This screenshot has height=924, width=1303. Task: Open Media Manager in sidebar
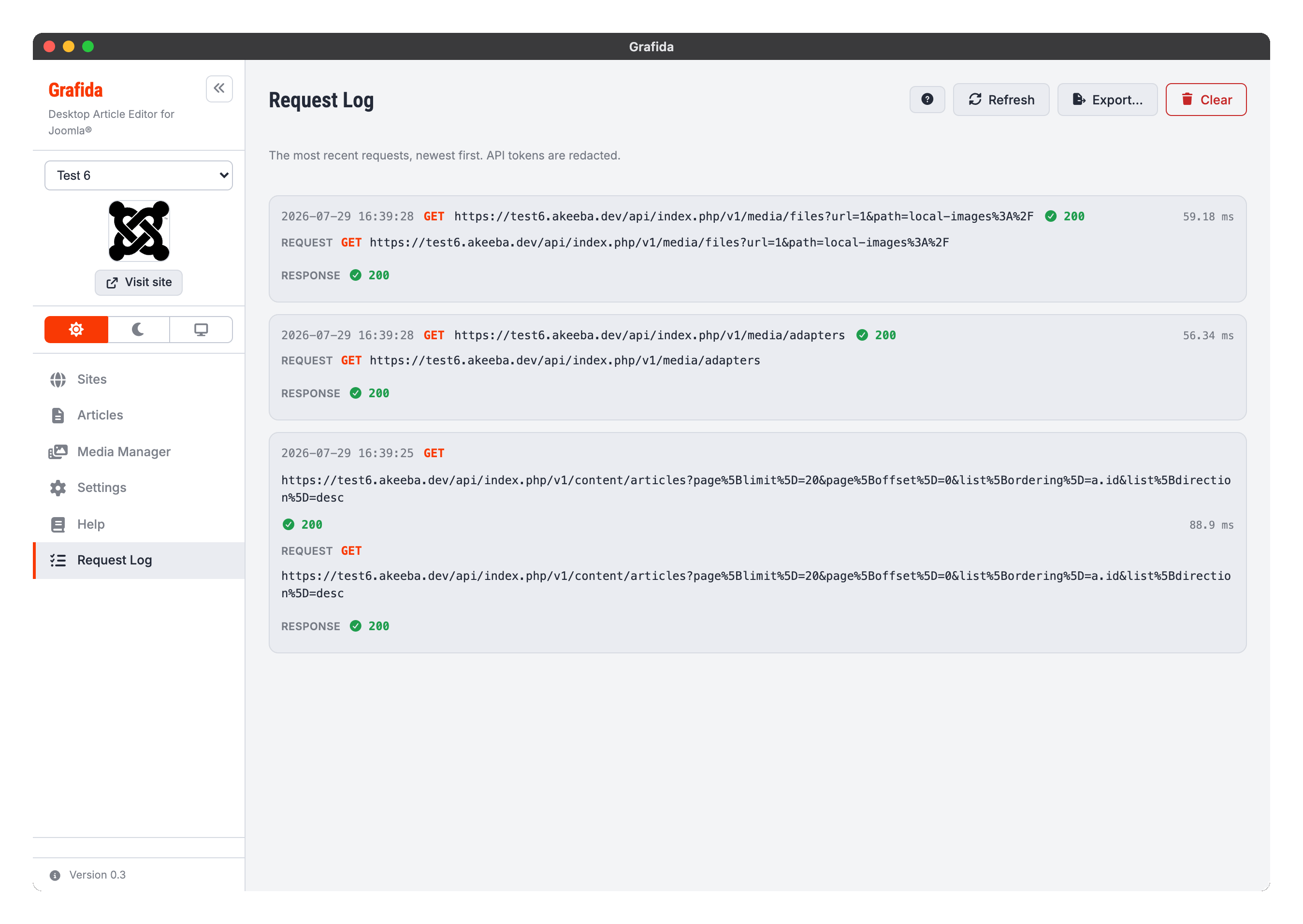[x=139, y=452]
